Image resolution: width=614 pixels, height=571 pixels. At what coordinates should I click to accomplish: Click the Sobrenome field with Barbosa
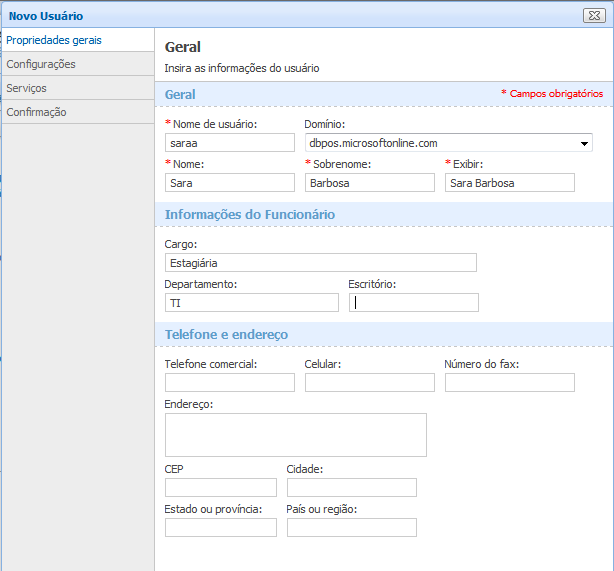pos(369,182)
